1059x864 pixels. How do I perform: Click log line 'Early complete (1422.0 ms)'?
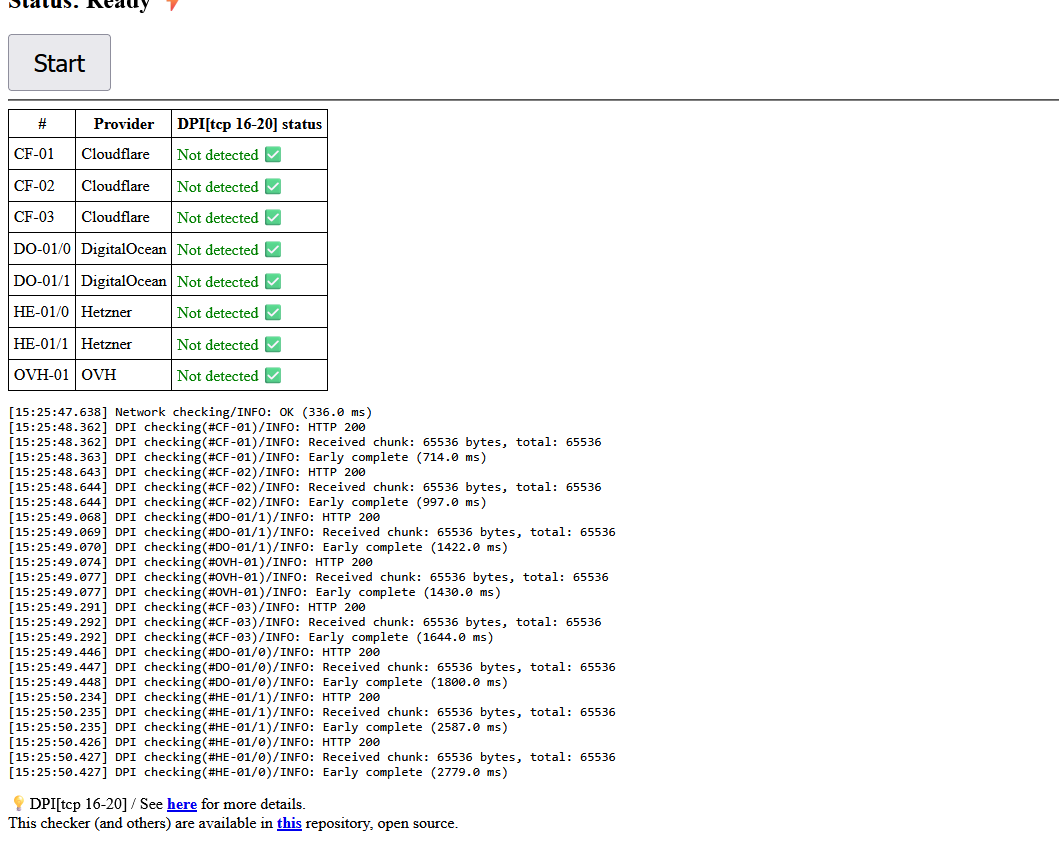coord(258,547)
